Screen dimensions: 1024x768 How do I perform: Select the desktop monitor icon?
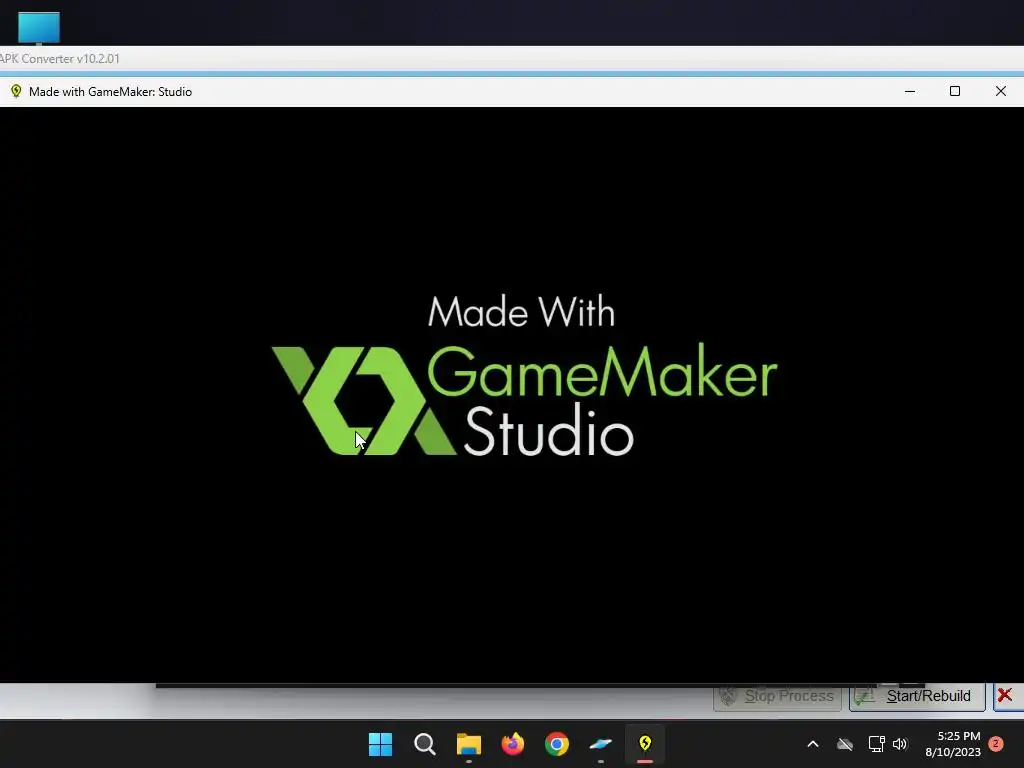tap(39, 28)
